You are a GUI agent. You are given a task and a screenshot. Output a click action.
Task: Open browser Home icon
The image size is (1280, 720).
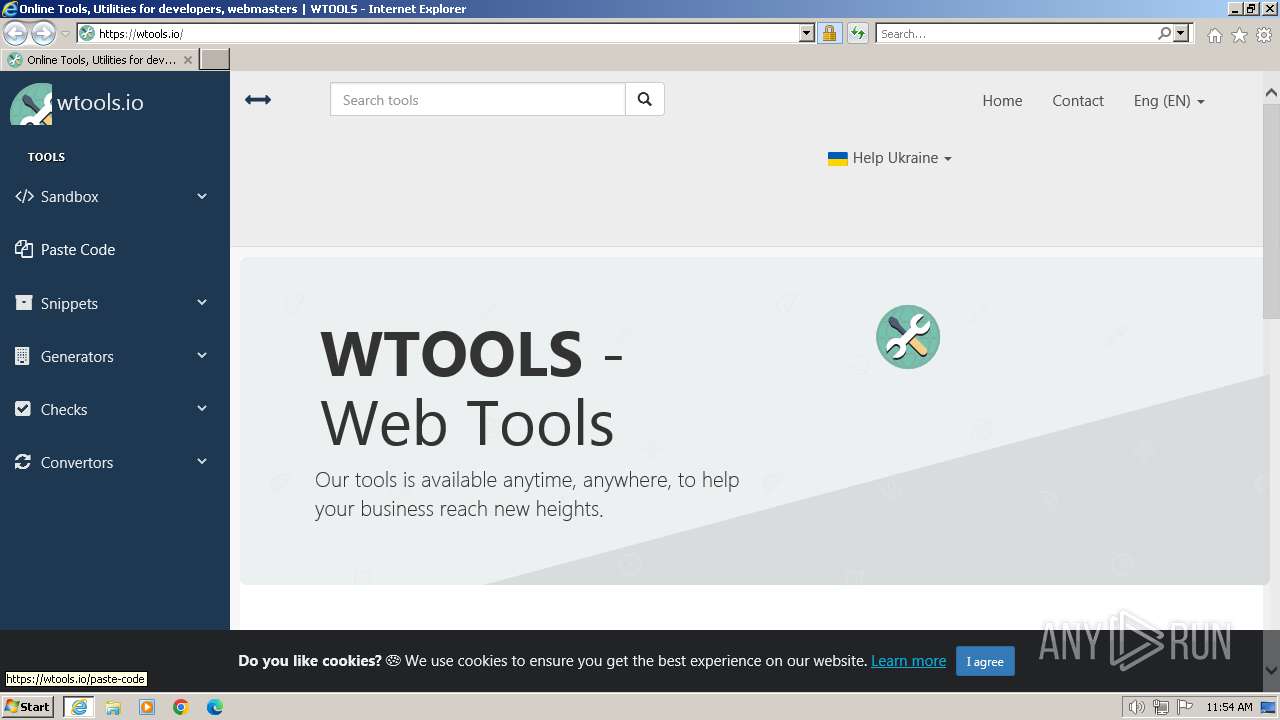pyautogui.click(x=1214, y=35)
